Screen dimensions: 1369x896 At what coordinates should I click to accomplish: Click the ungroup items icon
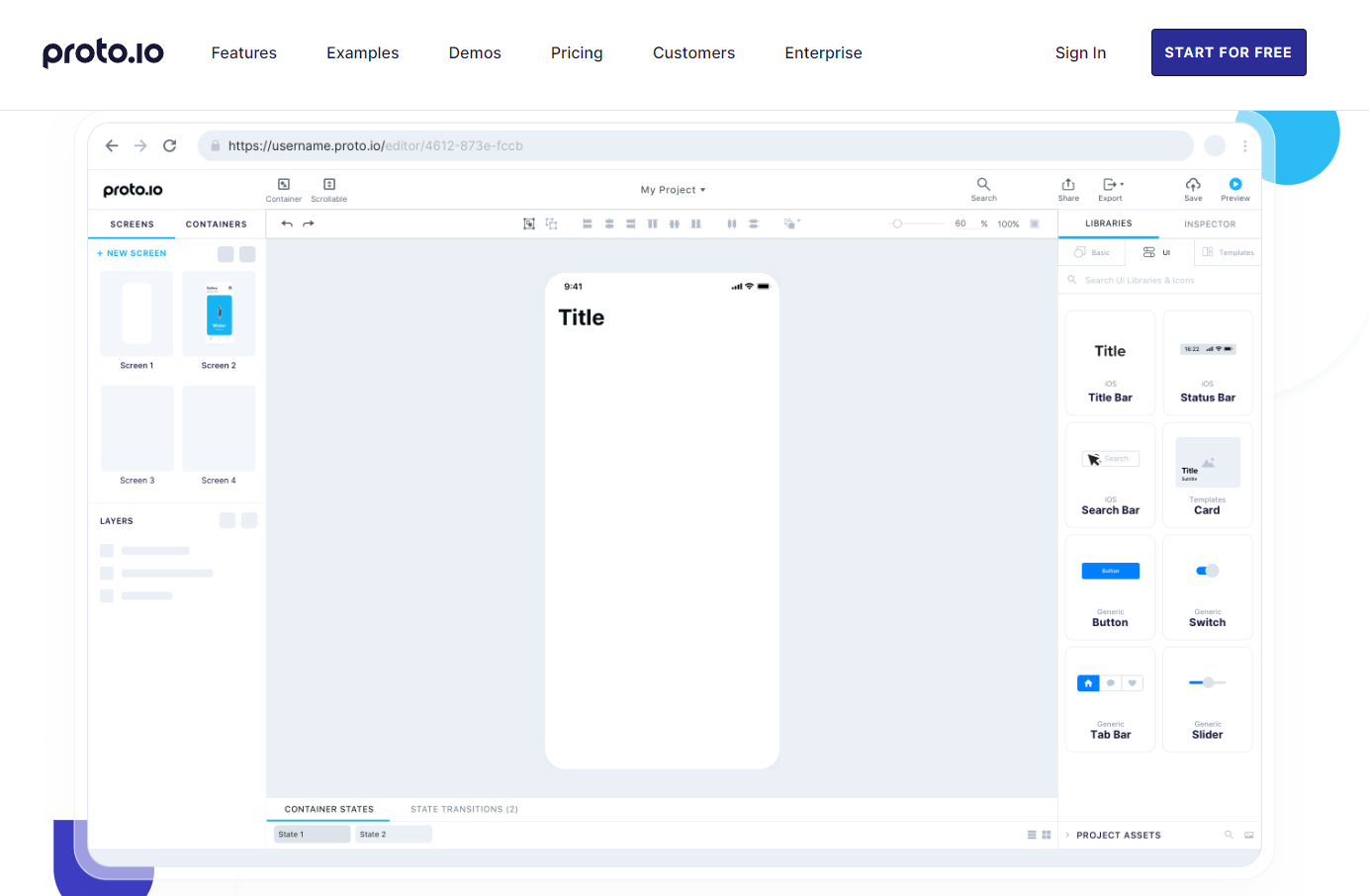551,224
